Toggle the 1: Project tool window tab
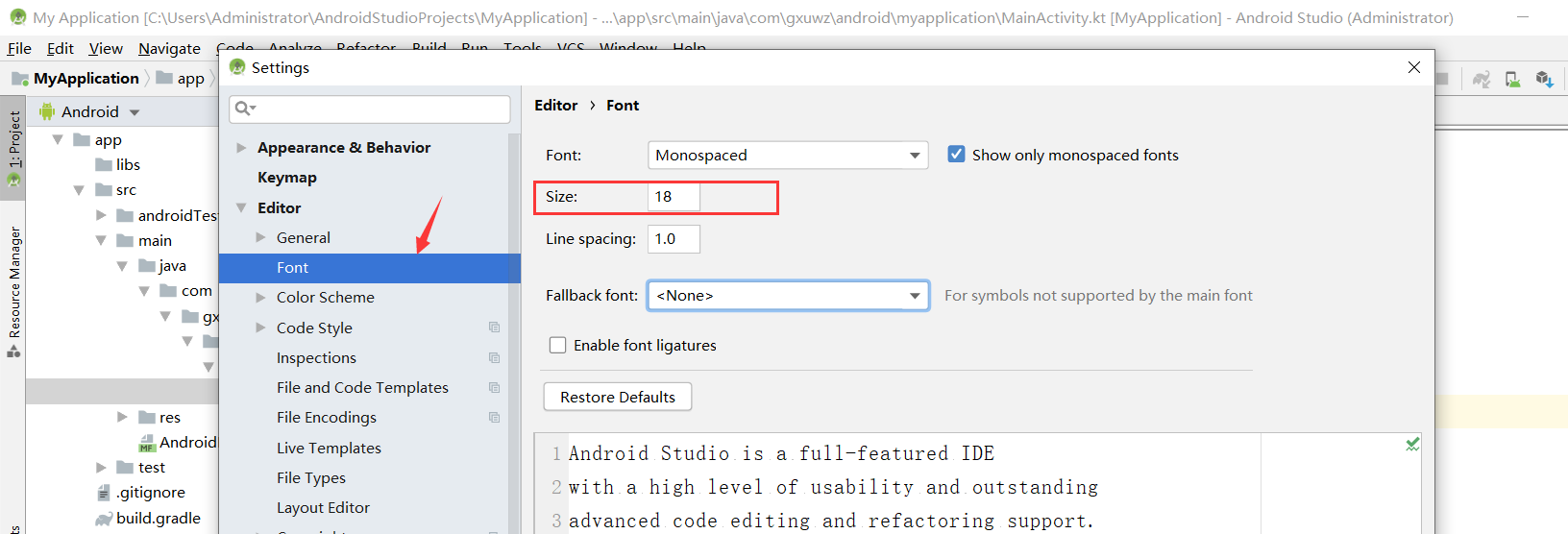Image resolution: width=1568 pixels, height=534 pixels. (x=13, y=149)
